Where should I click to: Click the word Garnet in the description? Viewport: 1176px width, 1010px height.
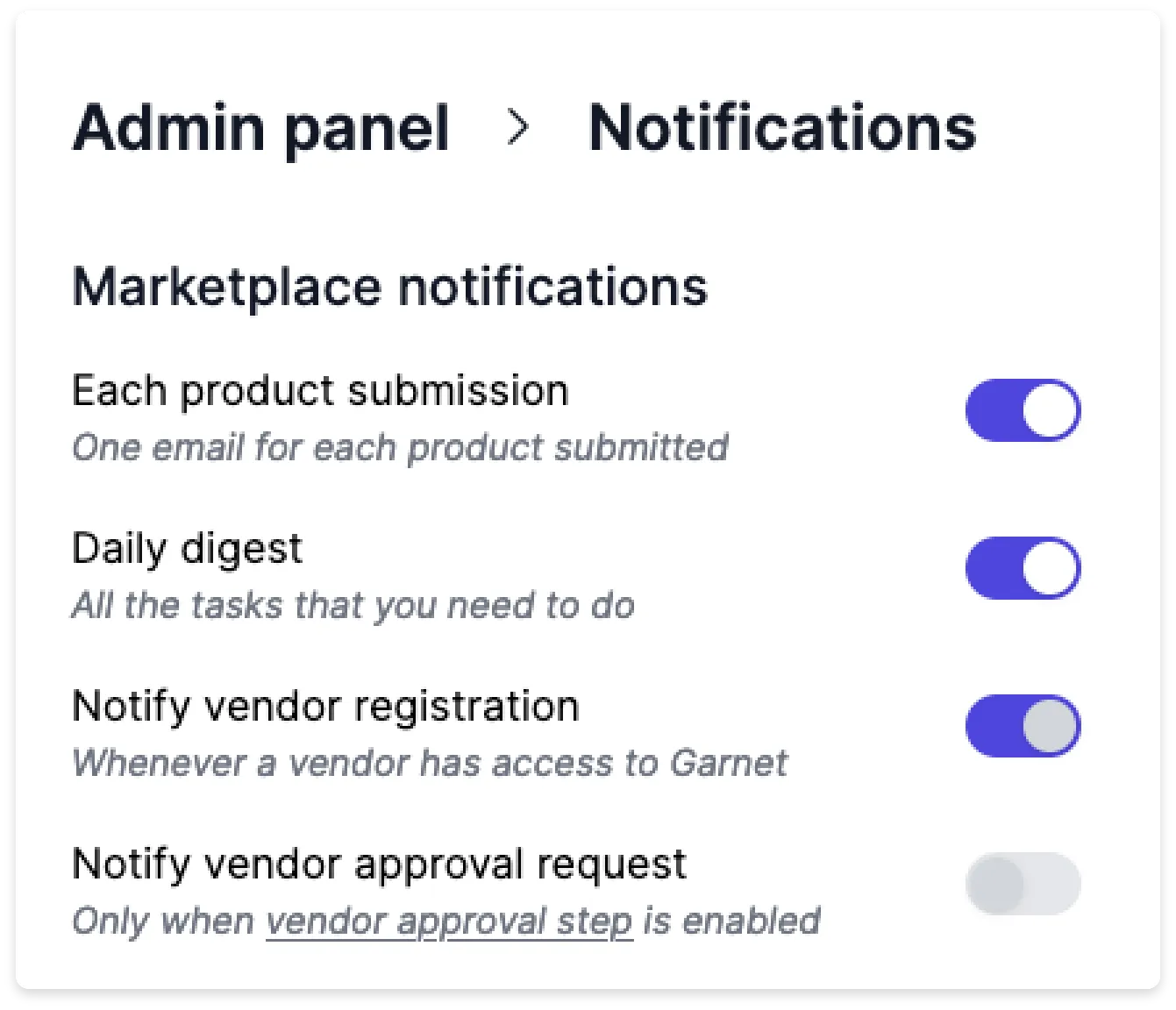pyautogui.click(x=729, y=764)
